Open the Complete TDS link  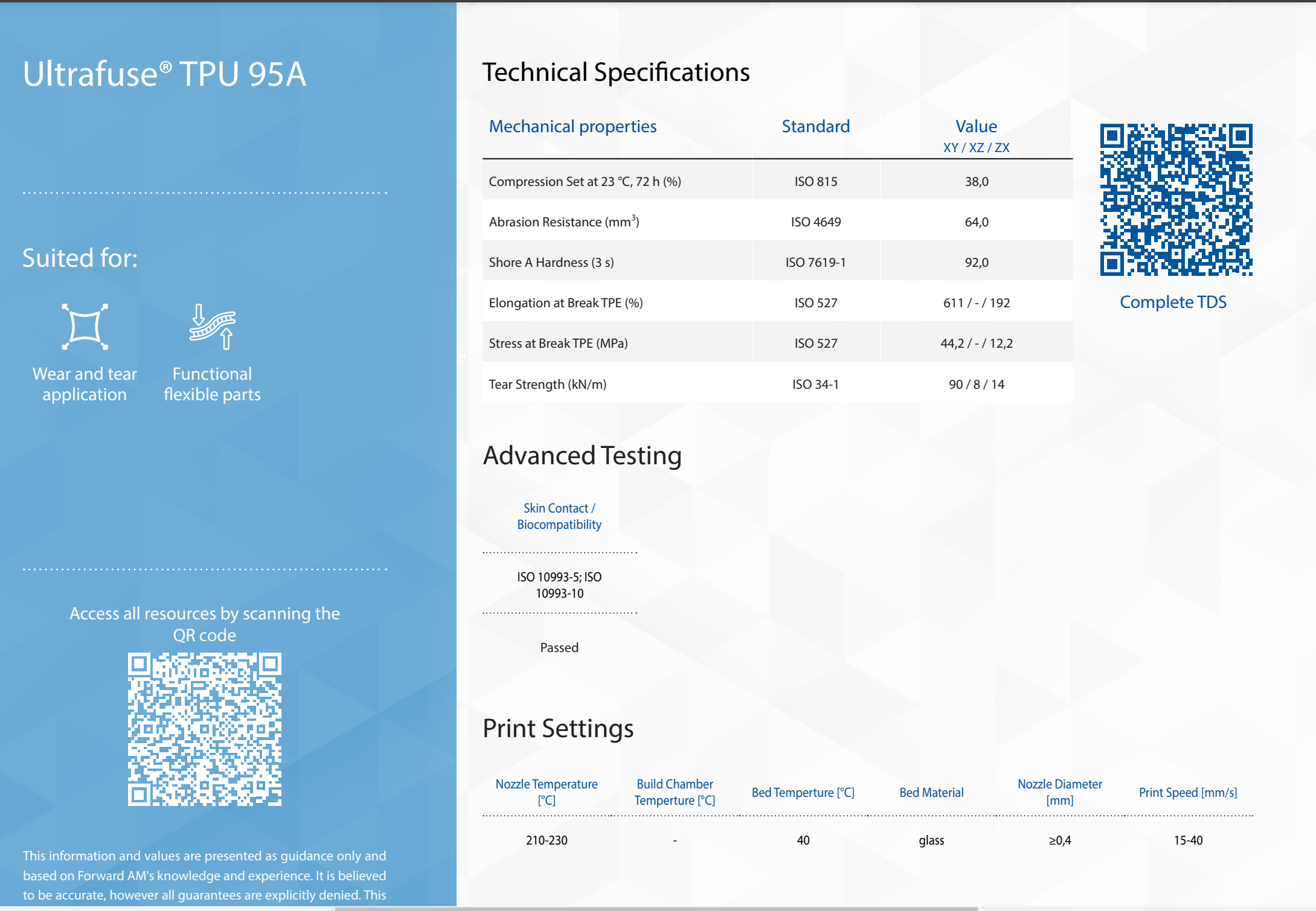point(1173,302)
